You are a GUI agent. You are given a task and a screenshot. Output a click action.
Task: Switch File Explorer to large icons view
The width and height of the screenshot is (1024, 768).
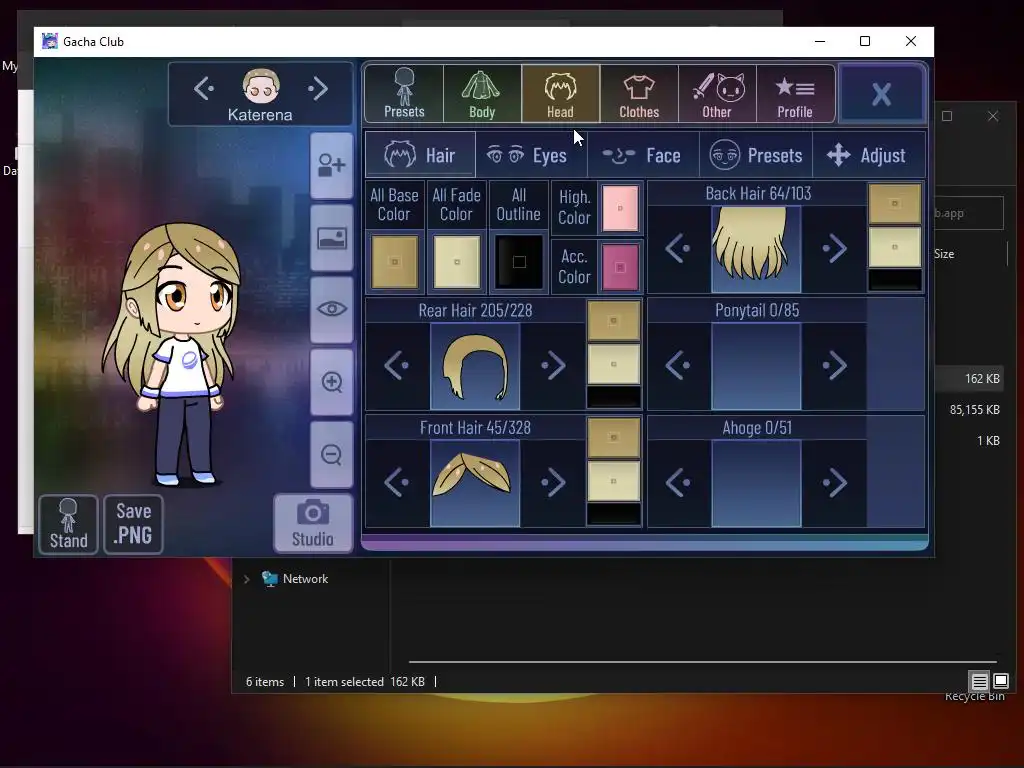[1000, 682]
